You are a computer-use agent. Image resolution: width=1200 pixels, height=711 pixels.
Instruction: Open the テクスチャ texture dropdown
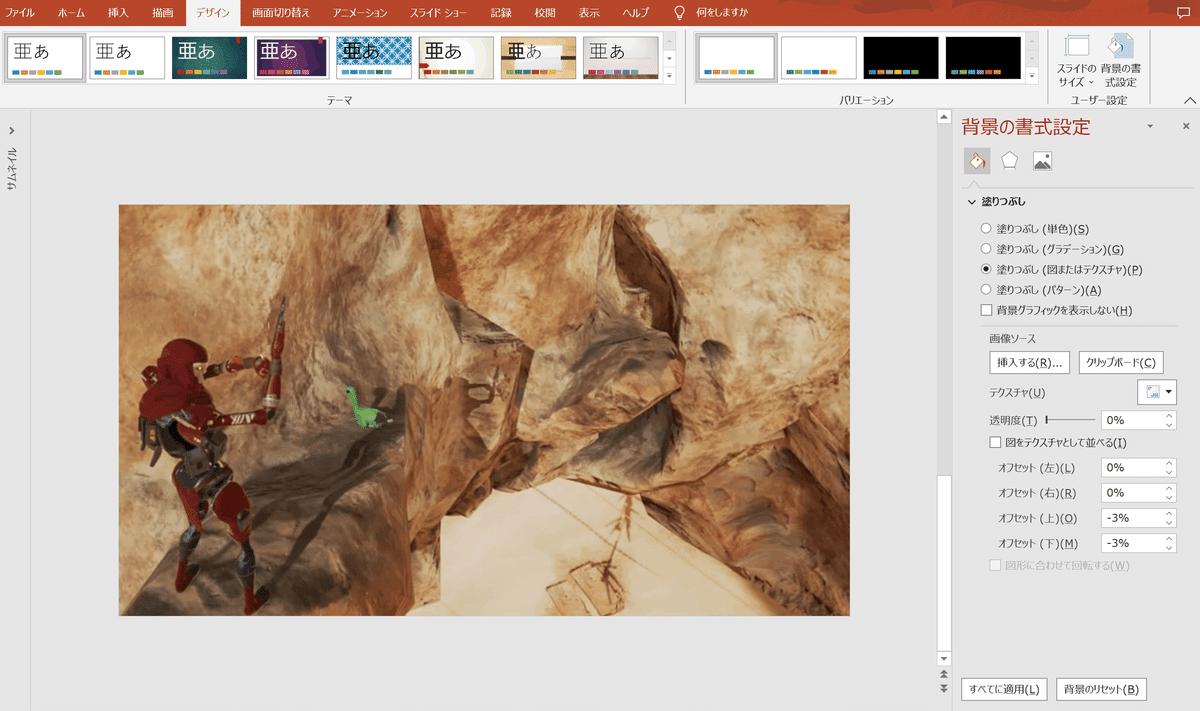[x=1157, y=392]
